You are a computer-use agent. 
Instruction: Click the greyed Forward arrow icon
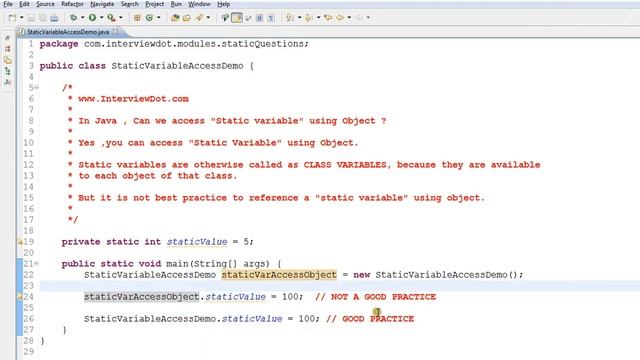[x=359, y=18]
